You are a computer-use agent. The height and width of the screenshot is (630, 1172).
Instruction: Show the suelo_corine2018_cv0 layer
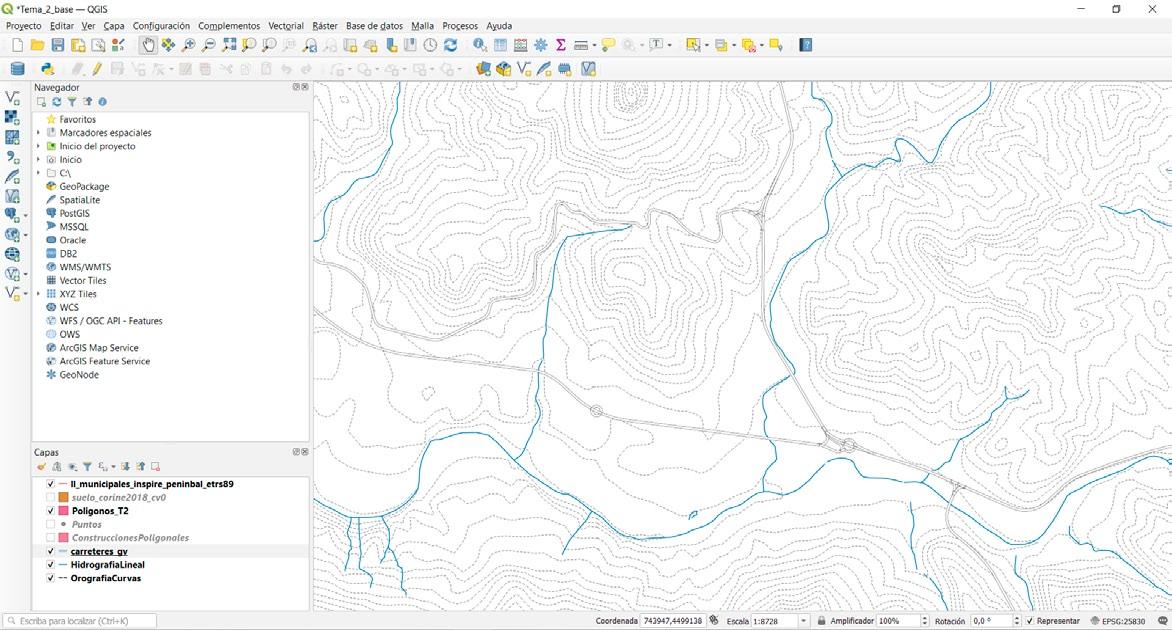pyautogui.click(x=51, y=498)
